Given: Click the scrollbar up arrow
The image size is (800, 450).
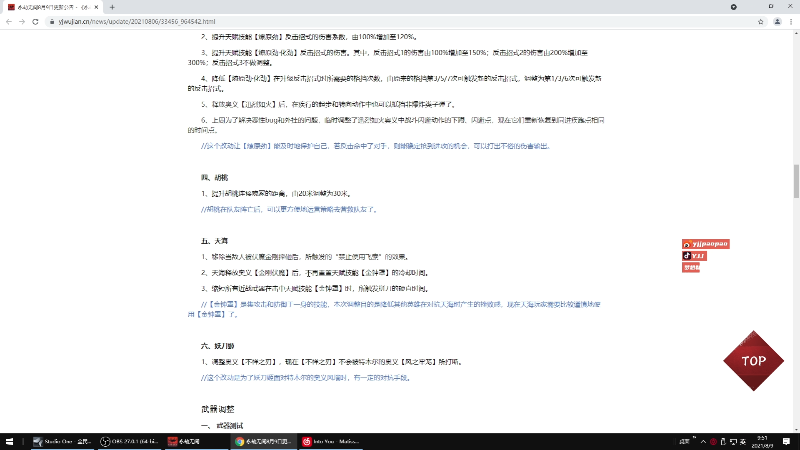Looking at the screenshot, I should click(796, 33).
